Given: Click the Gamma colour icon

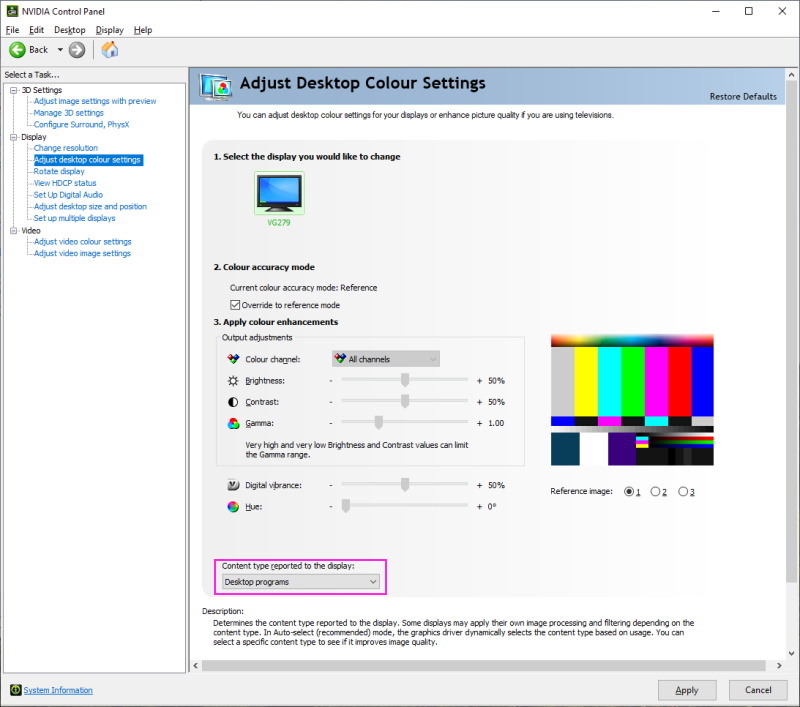Looking at the screenshot, I should (x=233, y=423).
